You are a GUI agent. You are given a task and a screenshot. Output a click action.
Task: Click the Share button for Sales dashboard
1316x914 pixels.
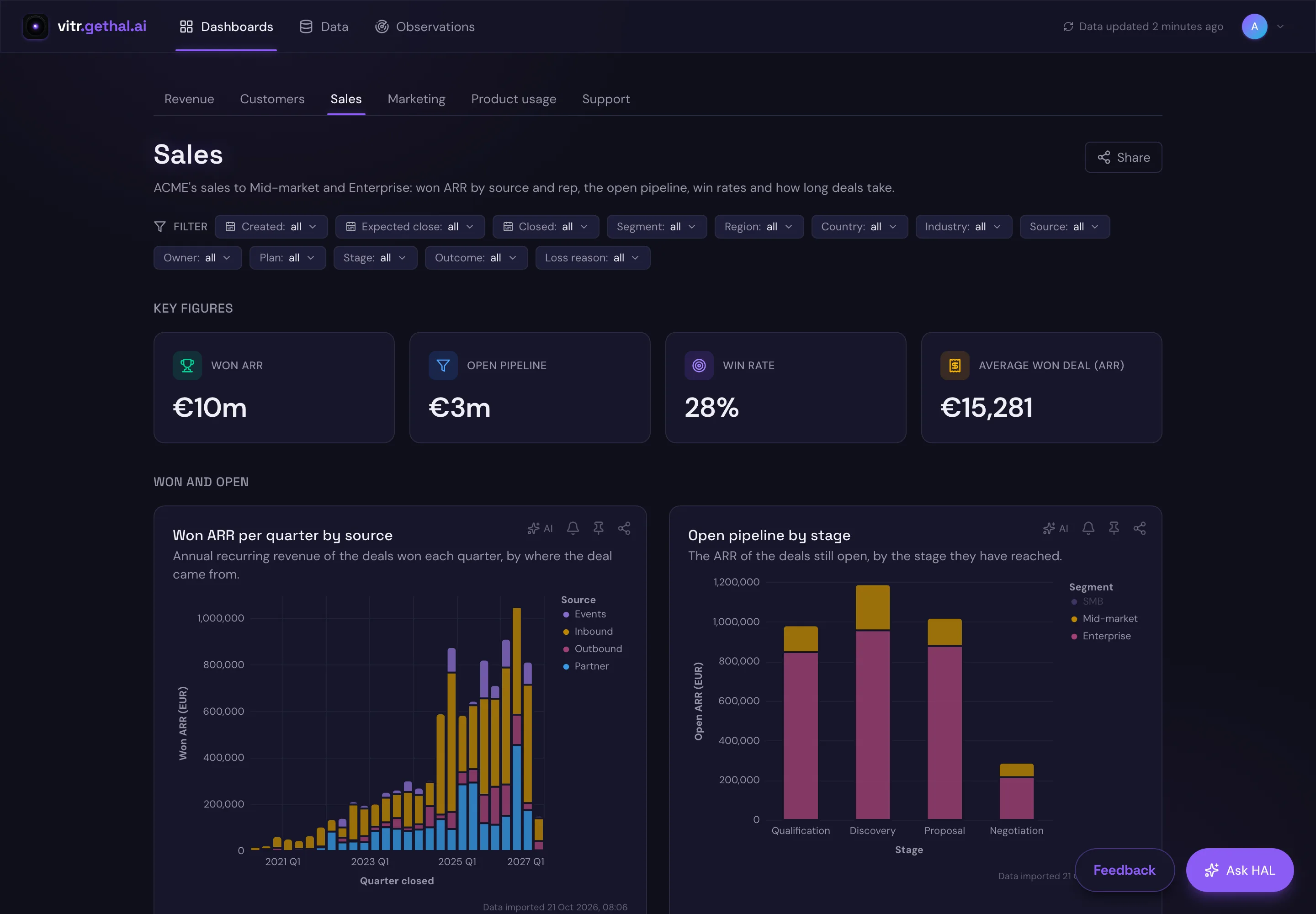[1123, 157]
